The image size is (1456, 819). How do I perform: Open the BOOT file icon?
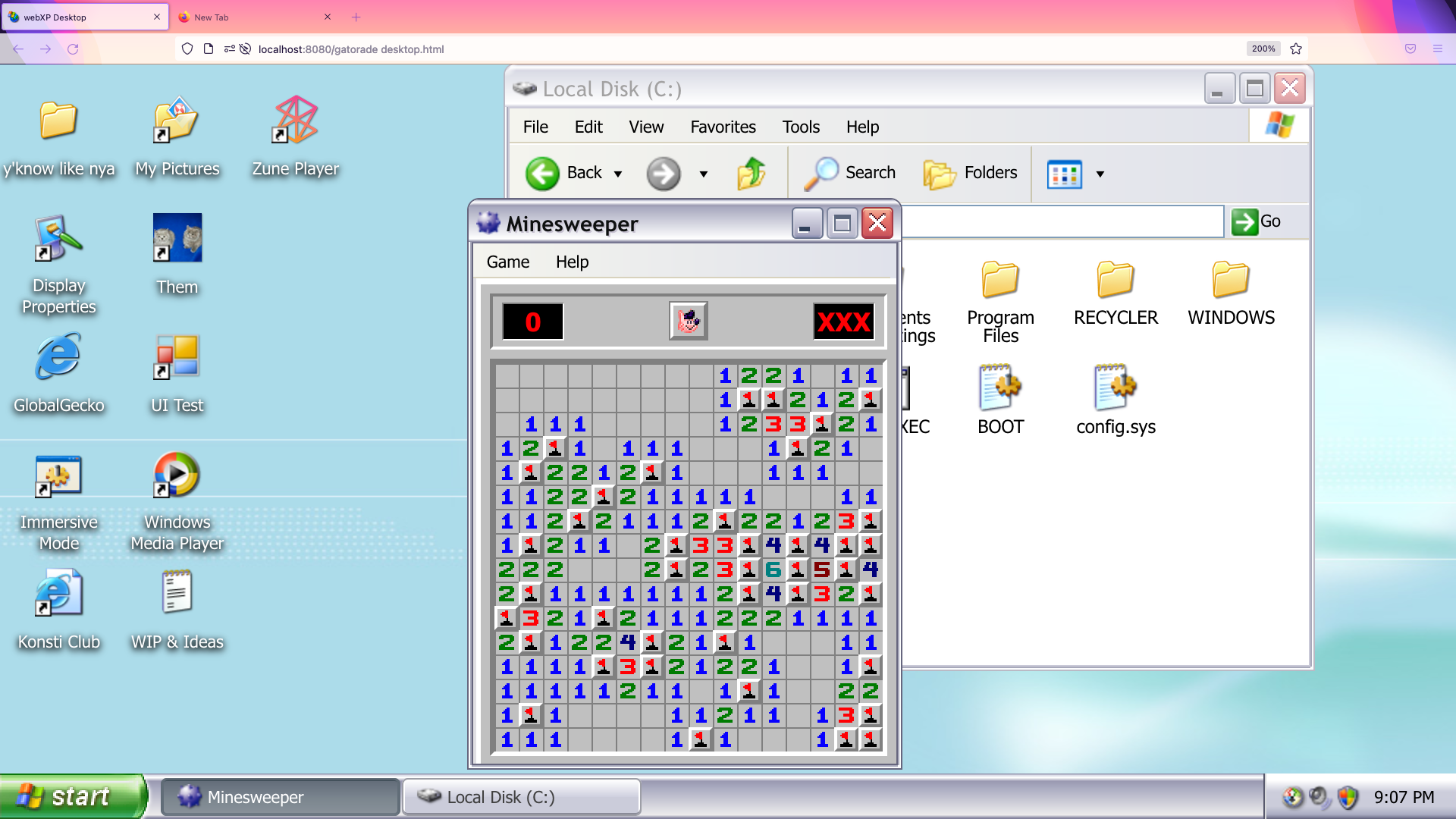point(999,388)
